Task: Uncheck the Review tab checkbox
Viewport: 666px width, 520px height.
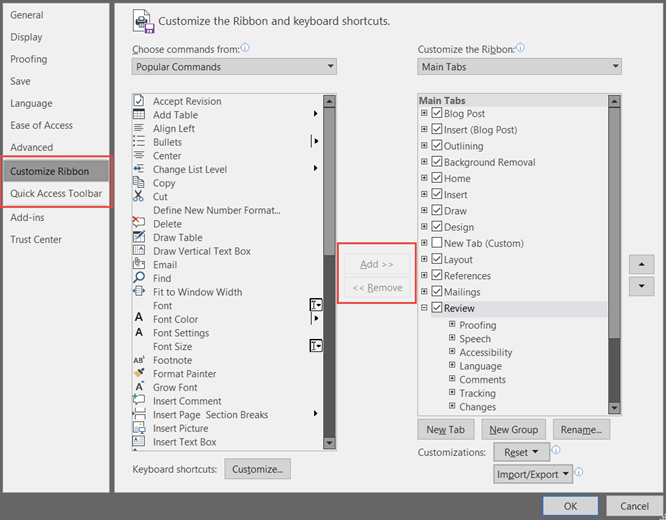Action: [437, 308]
